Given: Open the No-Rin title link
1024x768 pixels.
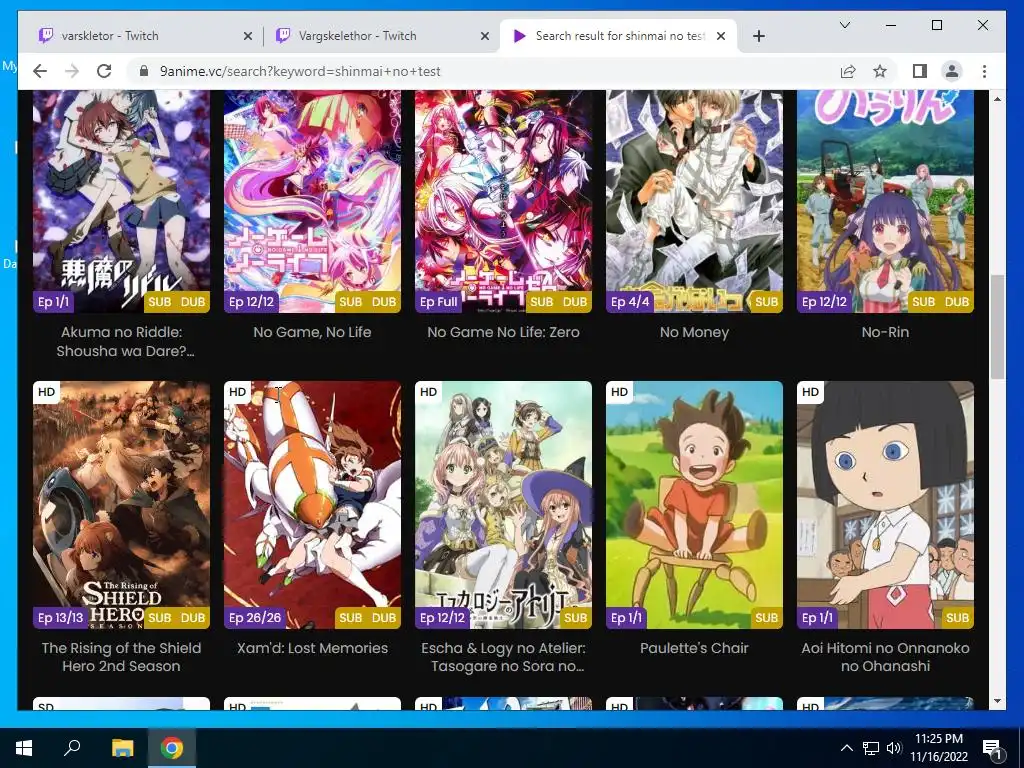Looking at the screenshot, I should pyautogui.click(x=885, y=332).
